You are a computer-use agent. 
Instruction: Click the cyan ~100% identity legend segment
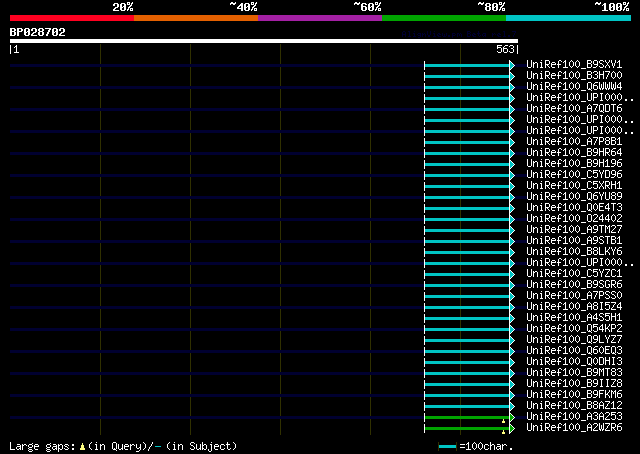click(x=569, y=18)
